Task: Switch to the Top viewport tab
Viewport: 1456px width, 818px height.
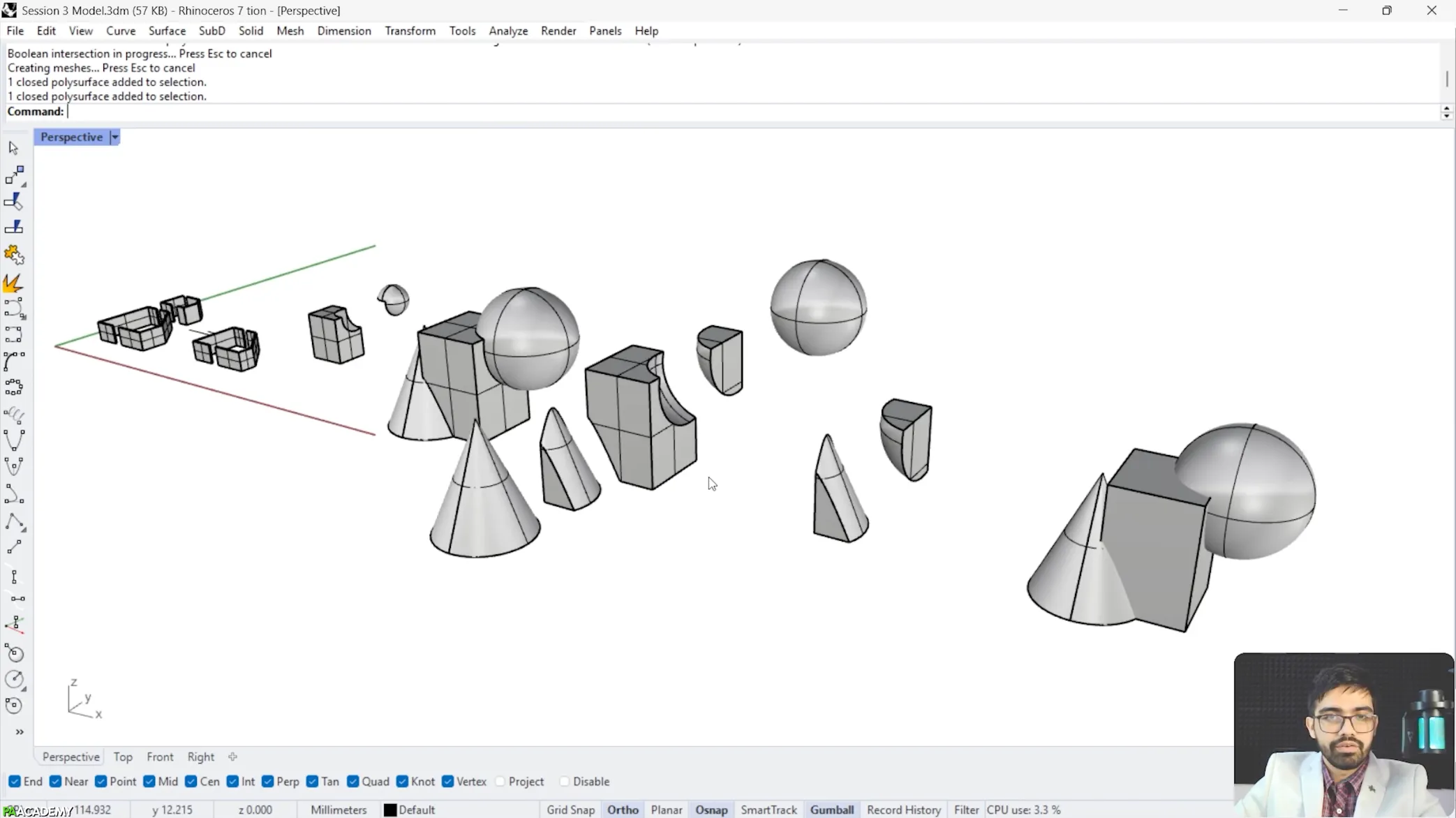Action: 123,757
